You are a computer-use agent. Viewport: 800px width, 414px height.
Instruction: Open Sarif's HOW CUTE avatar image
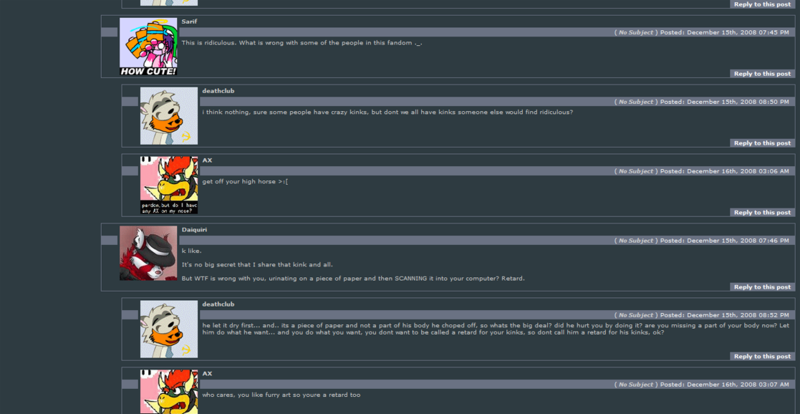click(x=148, y=46)
